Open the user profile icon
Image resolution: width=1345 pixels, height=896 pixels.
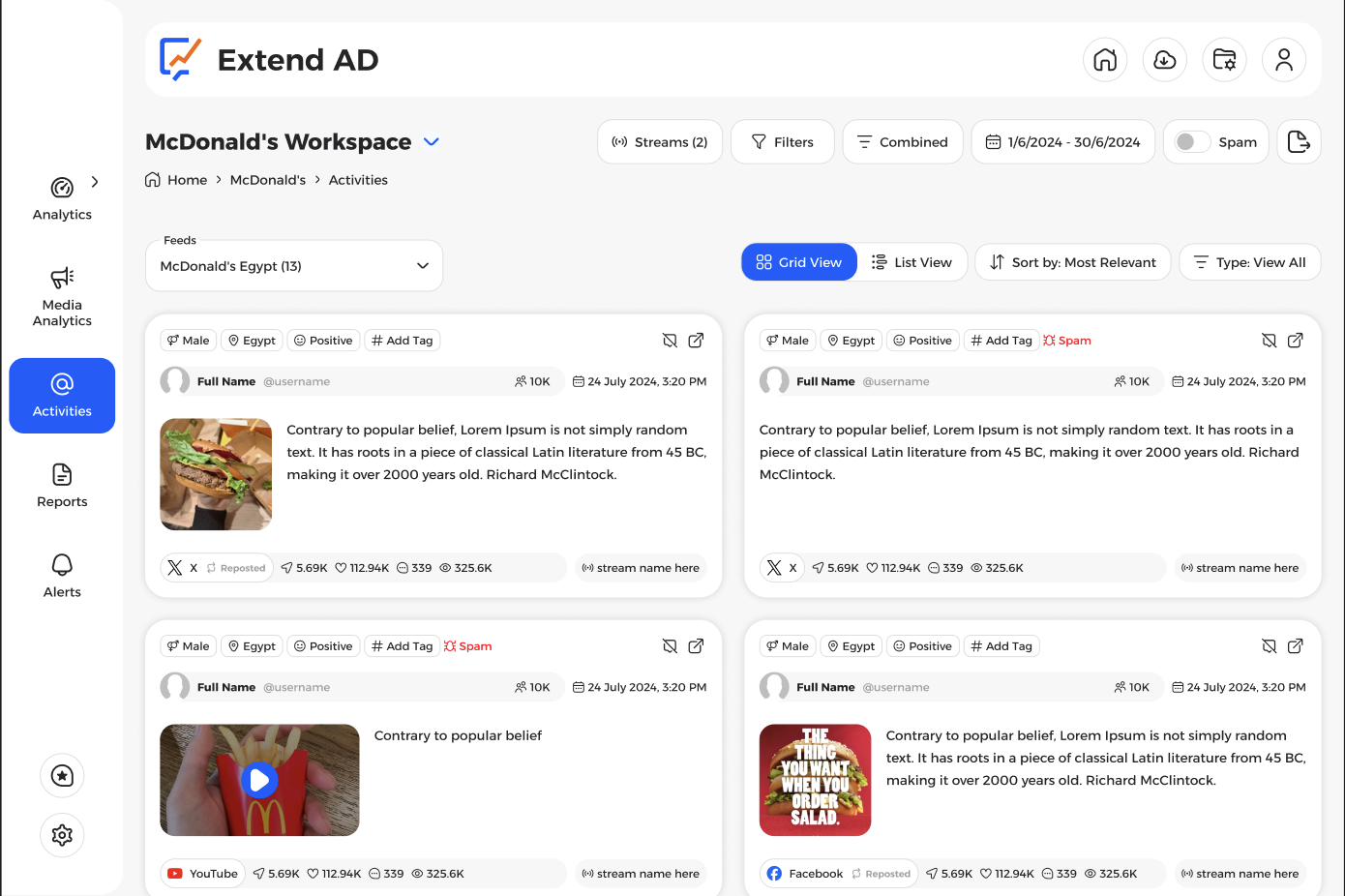pyautogui.click(x=1284, y=60)
